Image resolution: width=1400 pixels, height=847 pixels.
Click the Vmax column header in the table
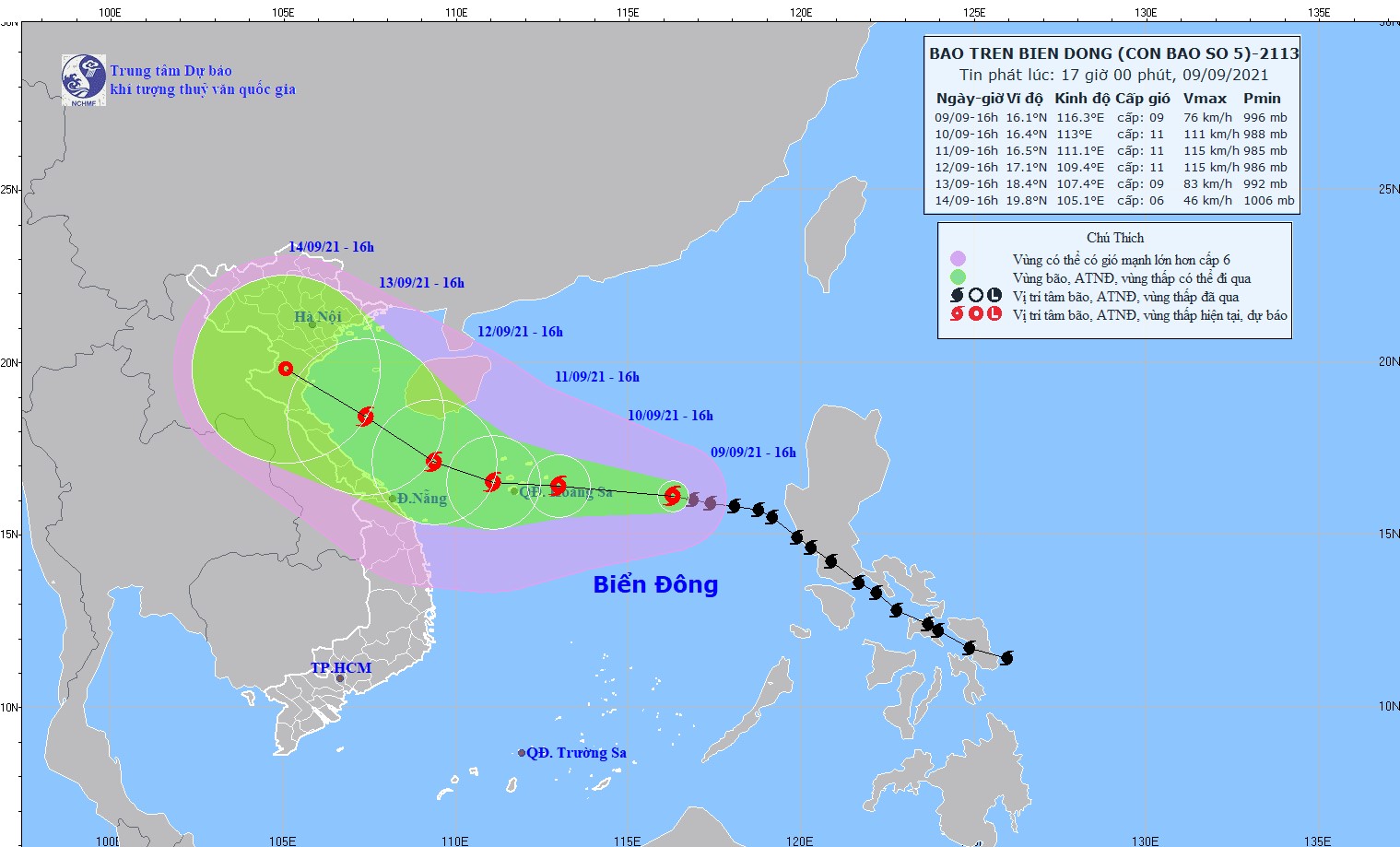pos(1205,99)
